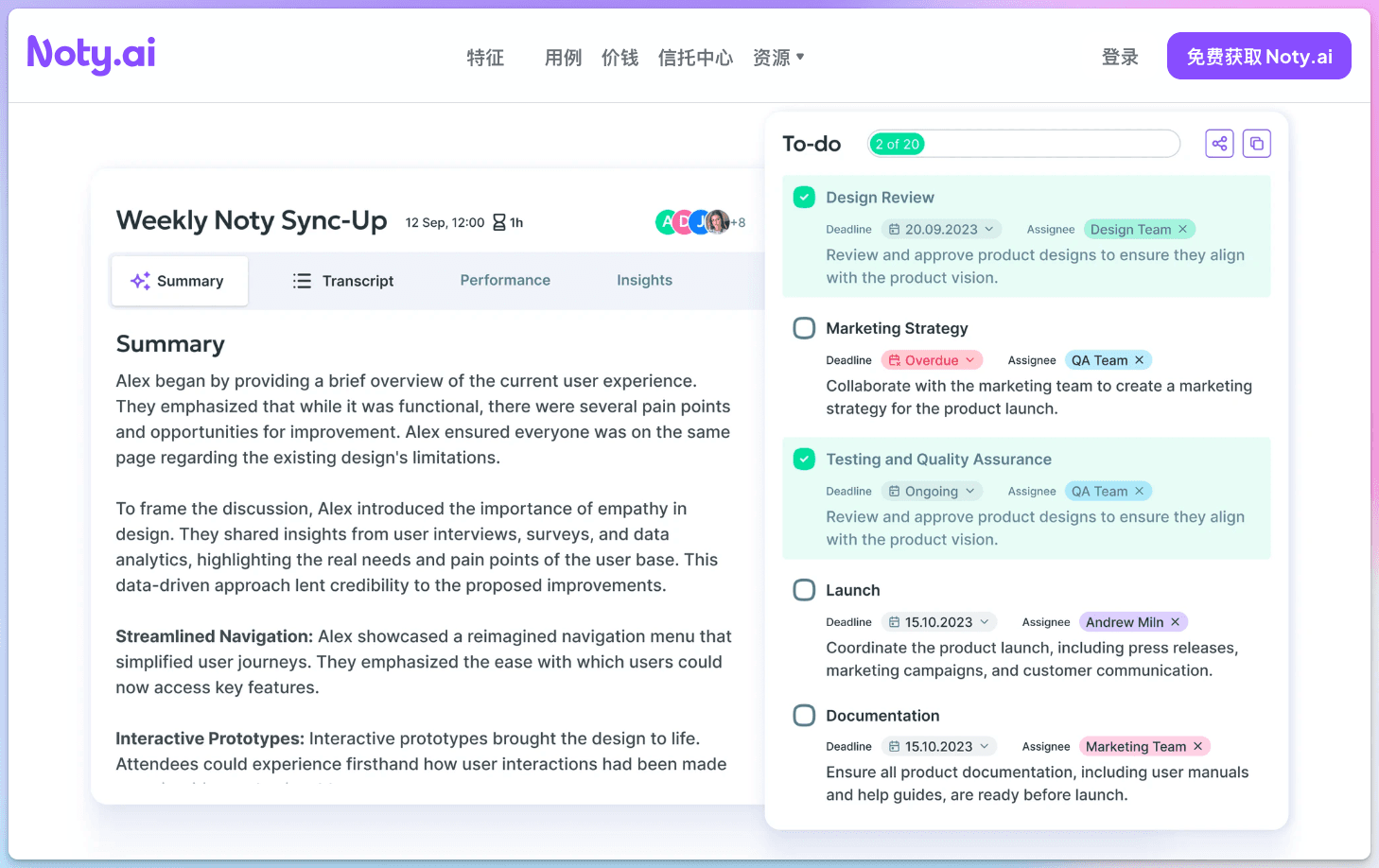Click the pink 'D' participant avatar
The height and width of the screenshot is (868, 1379).
684,222
